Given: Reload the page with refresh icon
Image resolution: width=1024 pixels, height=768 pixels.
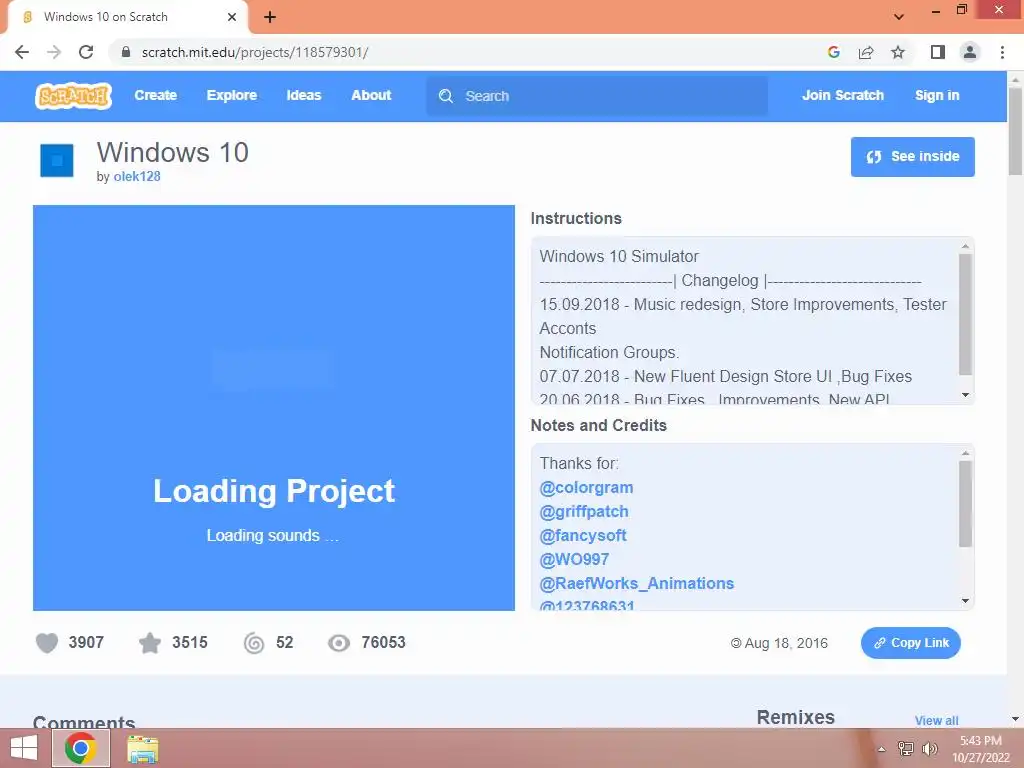Looking at the screenshot, I should pos(86,52).
